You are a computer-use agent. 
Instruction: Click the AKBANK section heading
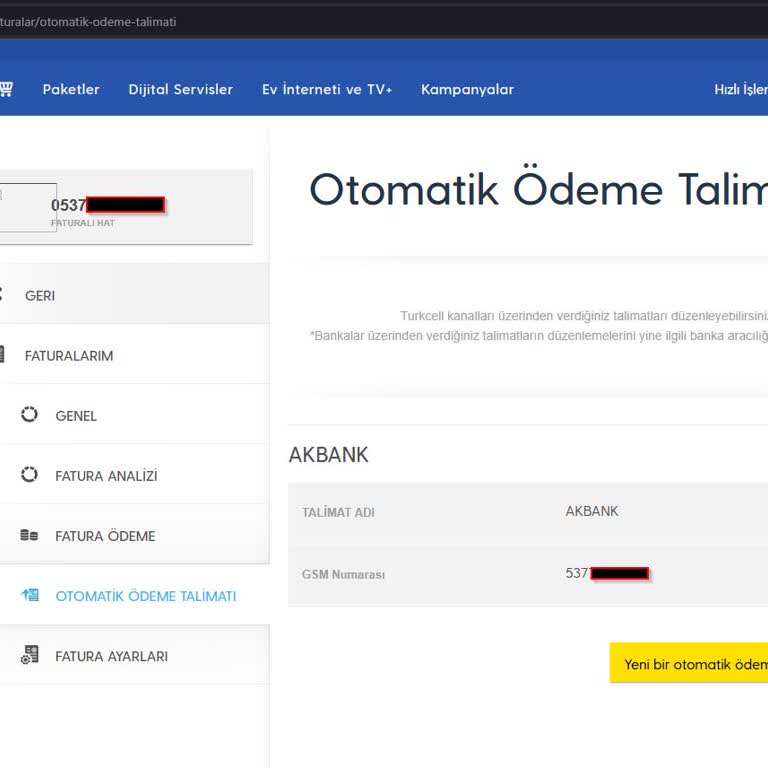coord(328,455)
